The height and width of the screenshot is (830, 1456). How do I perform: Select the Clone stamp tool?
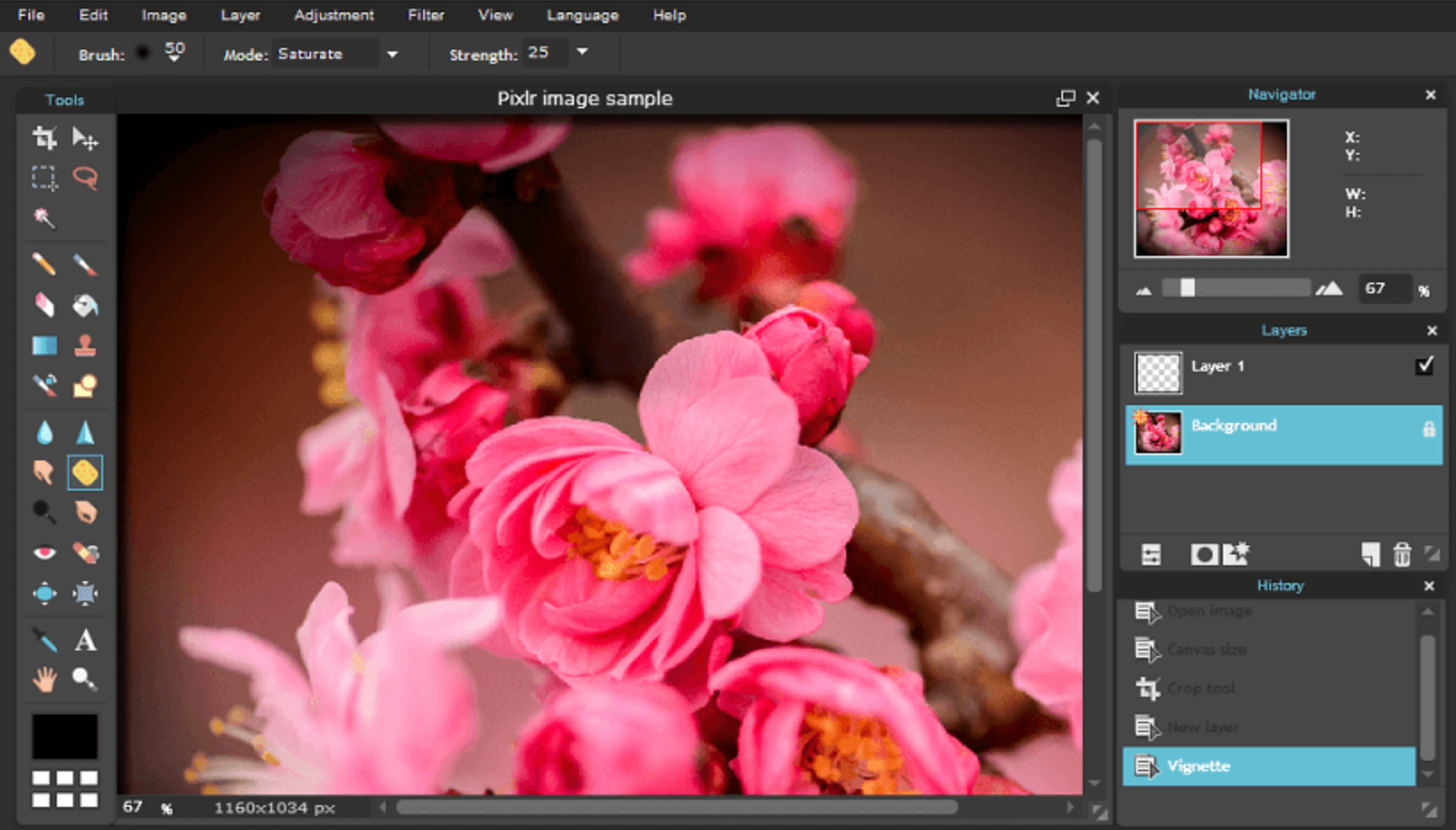coord(84,346)
